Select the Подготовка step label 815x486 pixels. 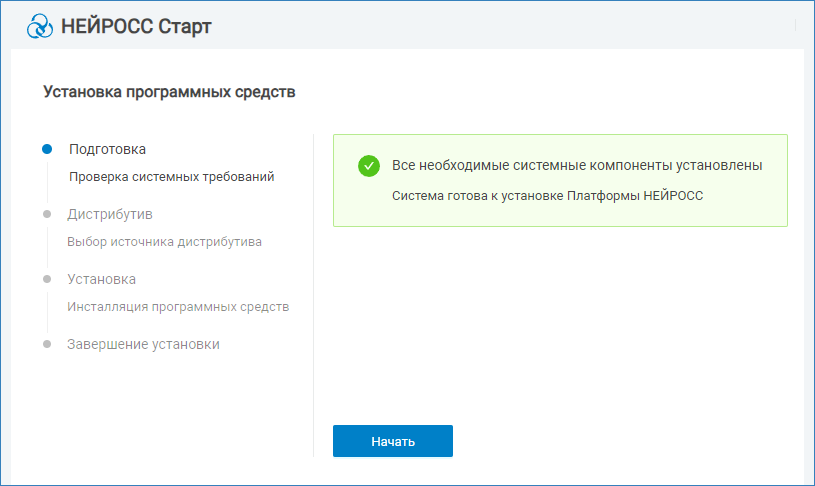click(107, 150)
